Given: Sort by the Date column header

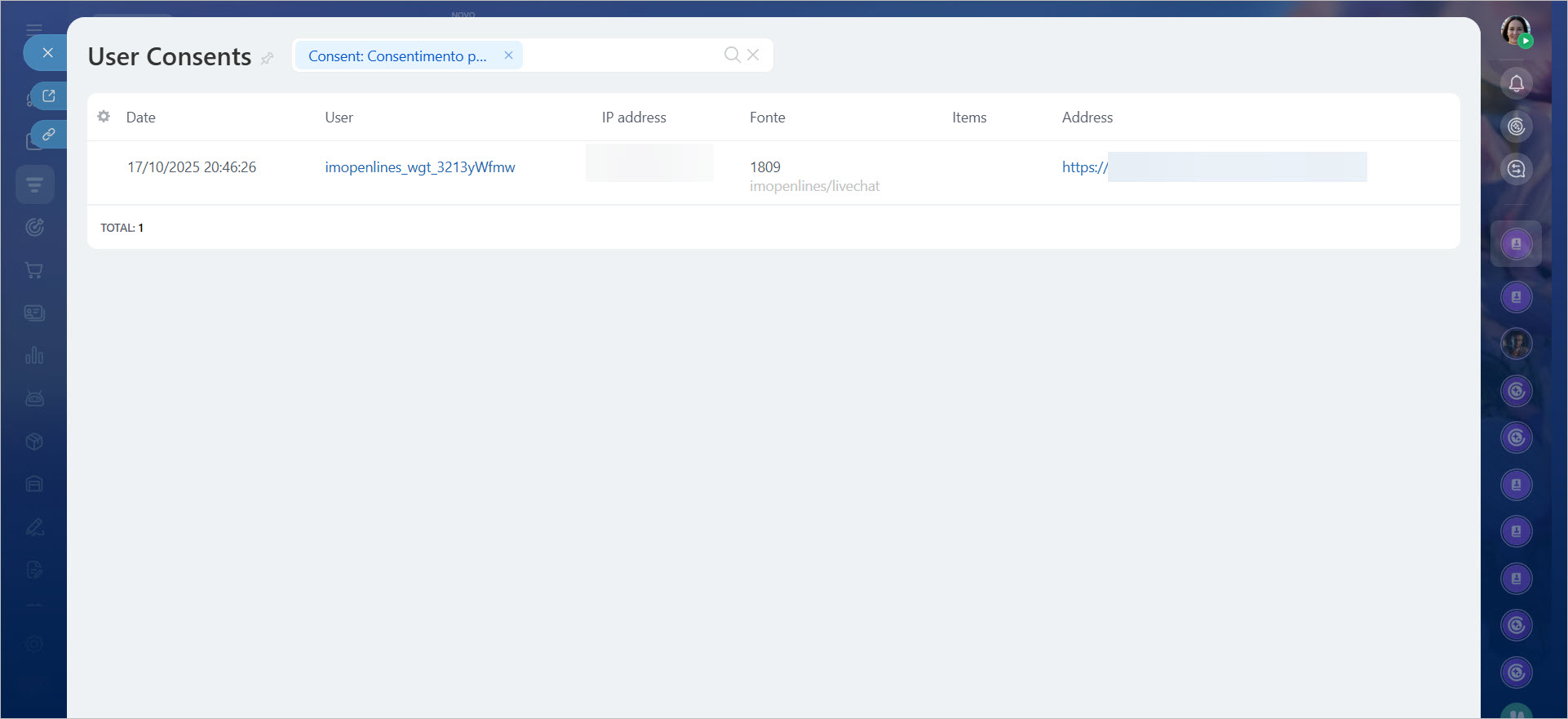Looking at the screenshot, I should [140, 118].
